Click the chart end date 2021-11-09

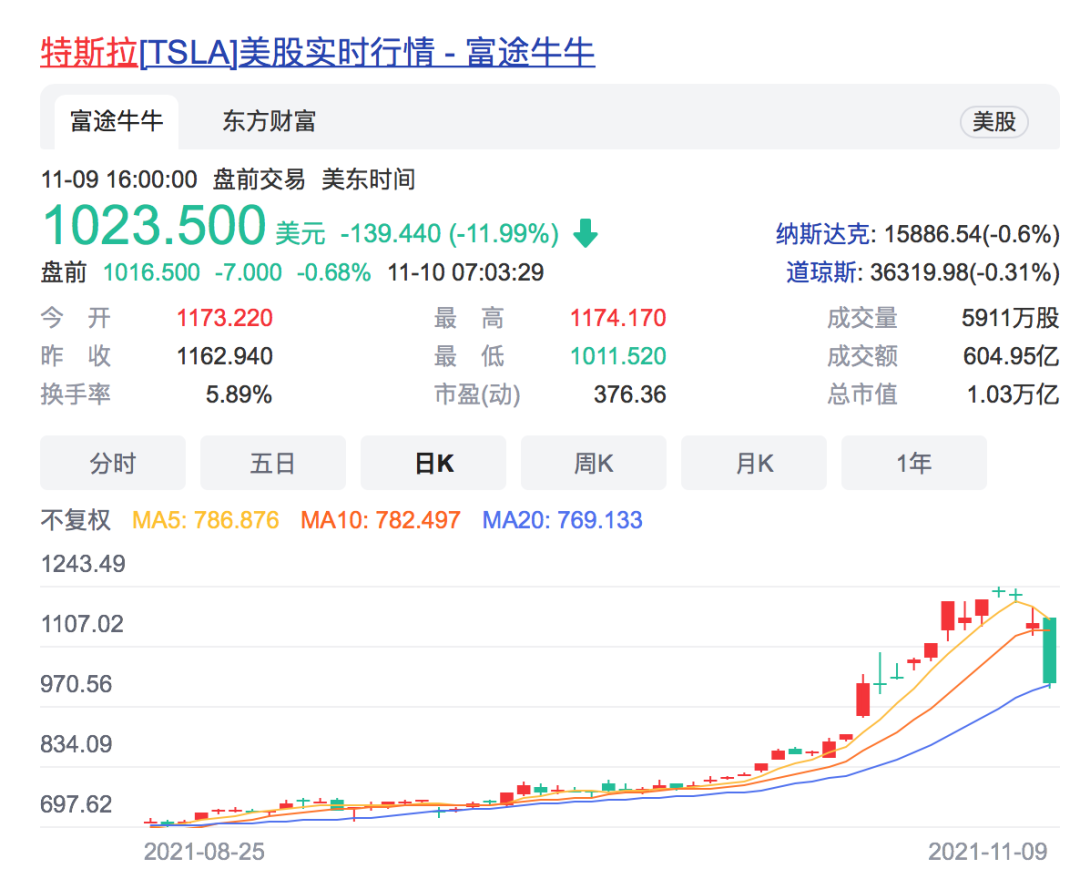click(x=988, y=852)
